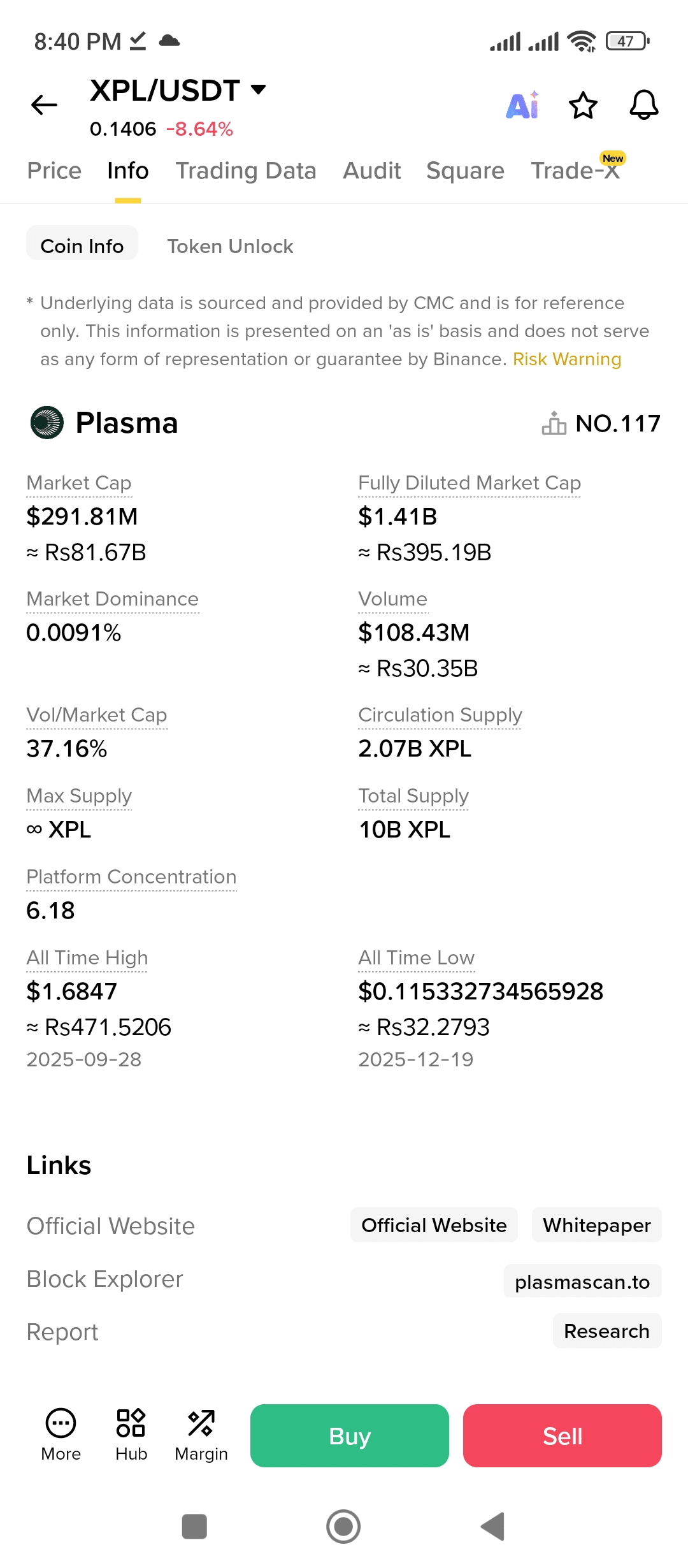Switch to the Audit tab
688x1568 pixels.
(372, 171)
